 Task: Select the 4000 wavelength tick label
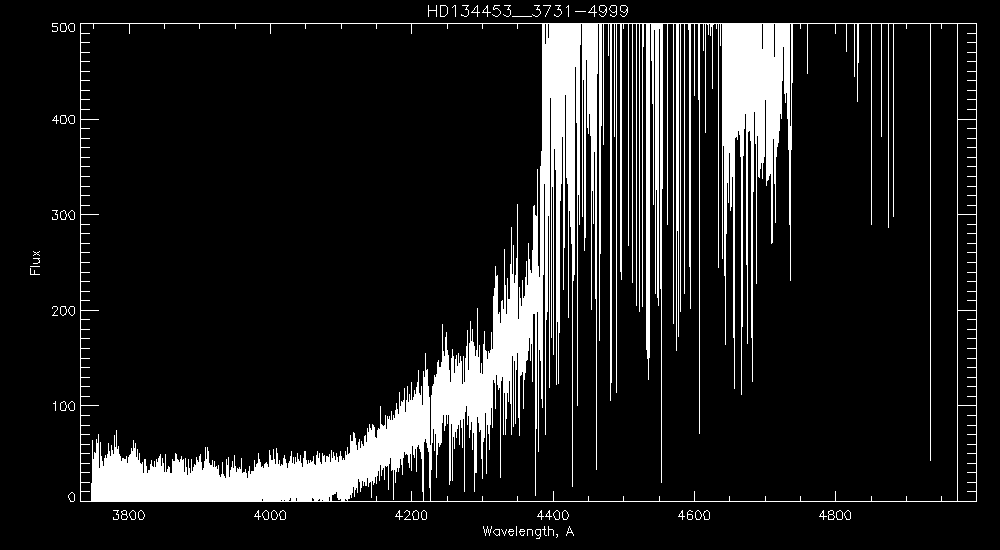pyautogui.click(x=270, y=516)
